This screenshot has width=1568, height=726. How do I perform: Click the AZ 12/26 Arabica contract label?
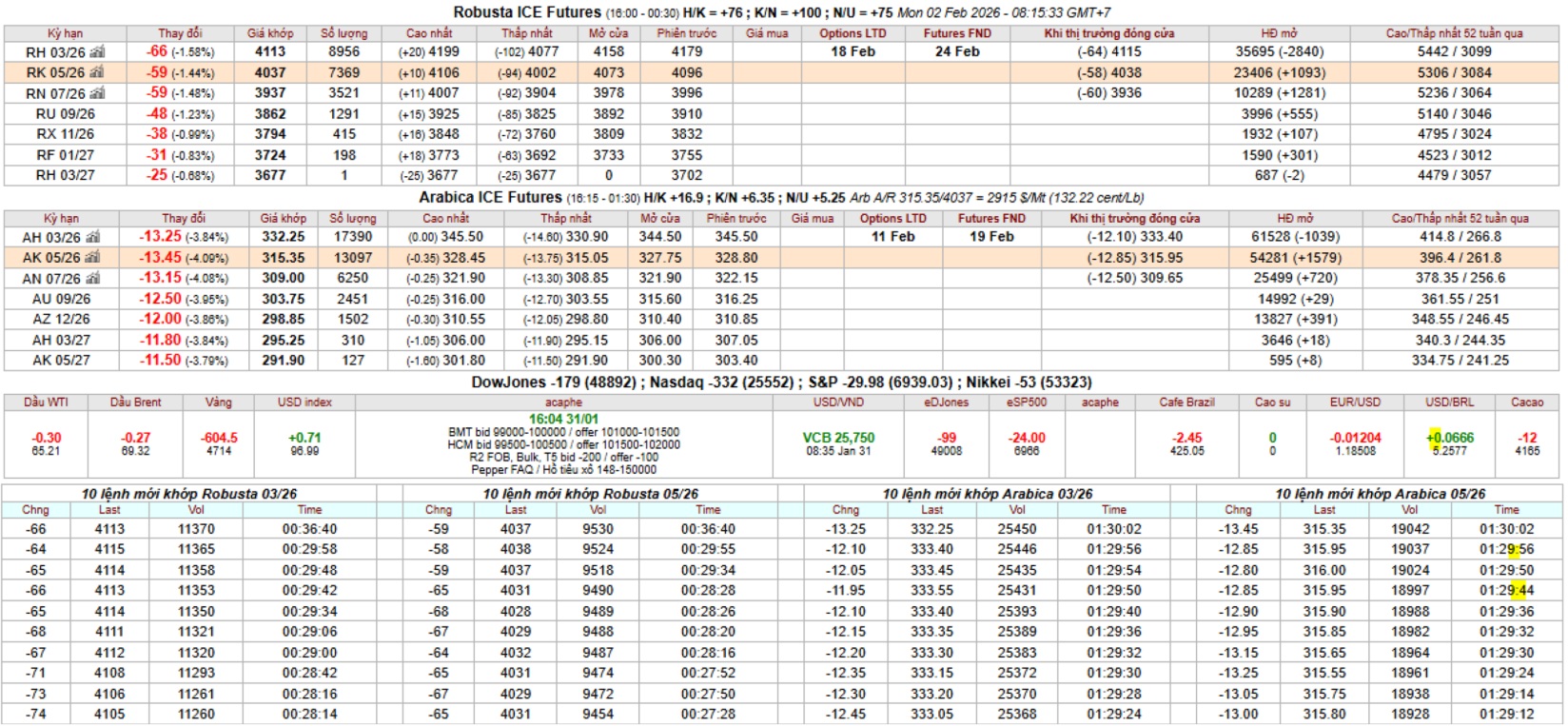[61, 320]
